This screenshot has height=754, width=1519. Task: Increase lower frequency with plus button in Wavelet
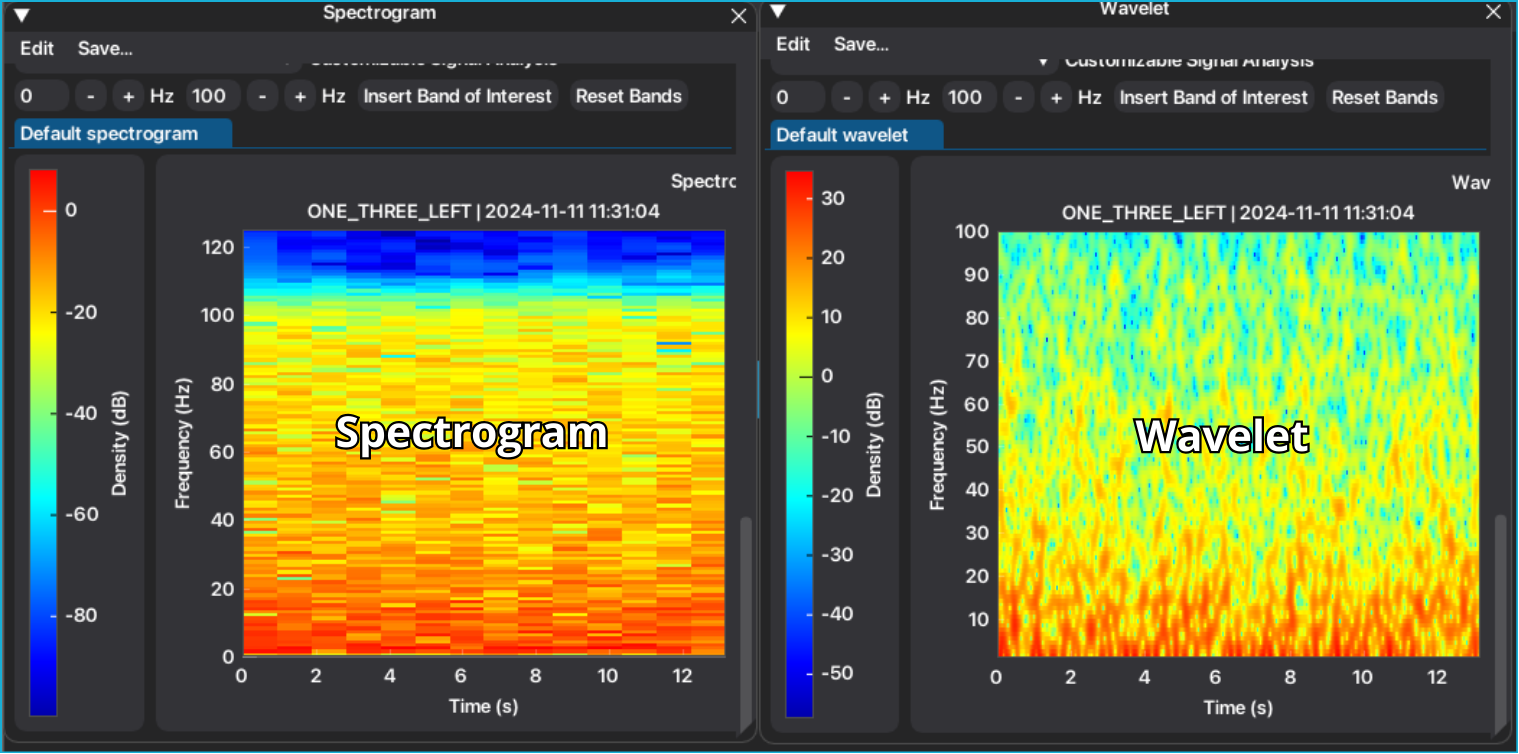tap(884, 97)
